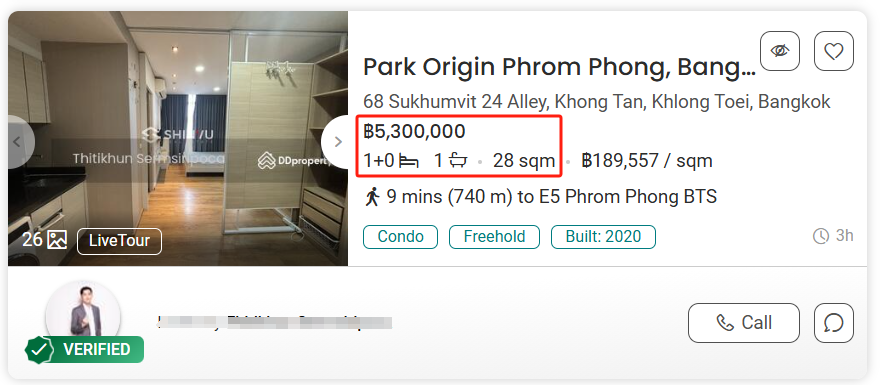Select the Freehold tag

(x=494, y=237)
